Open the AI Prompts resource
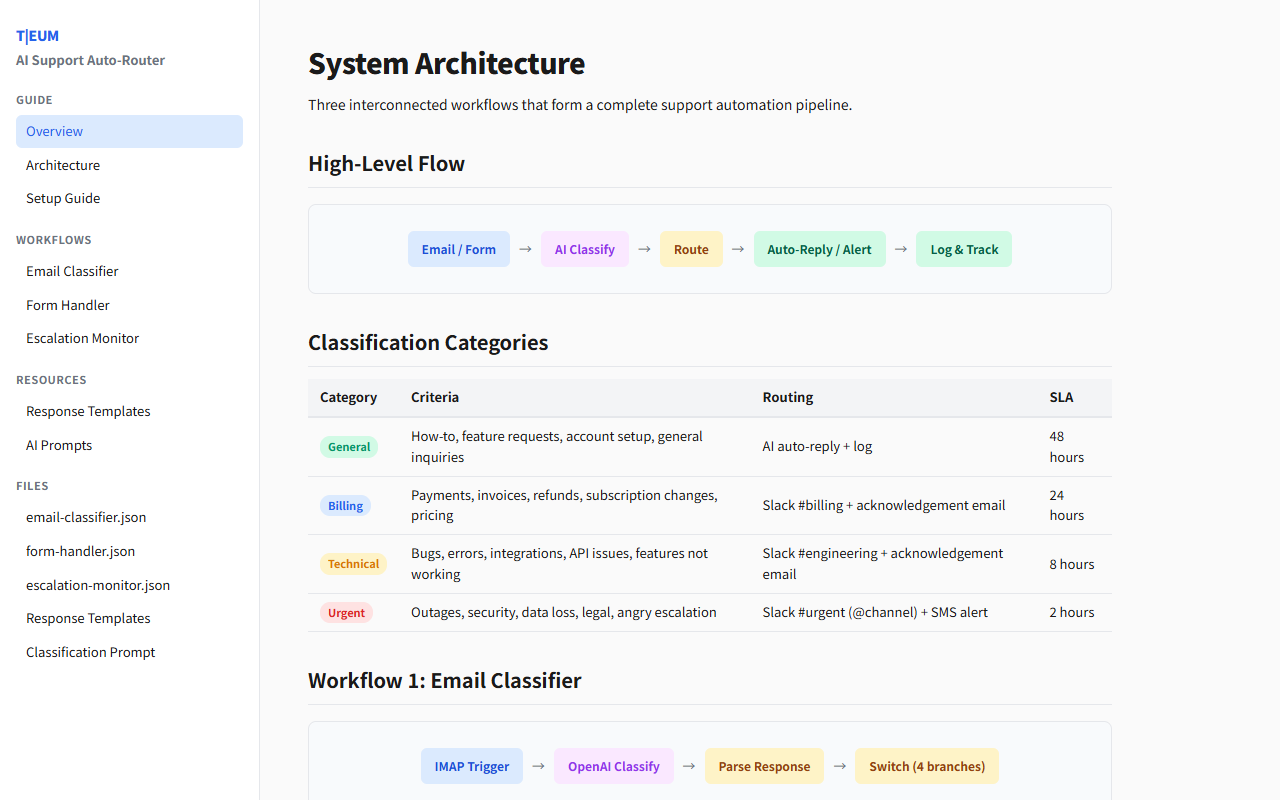 click(x=58, y=445)
